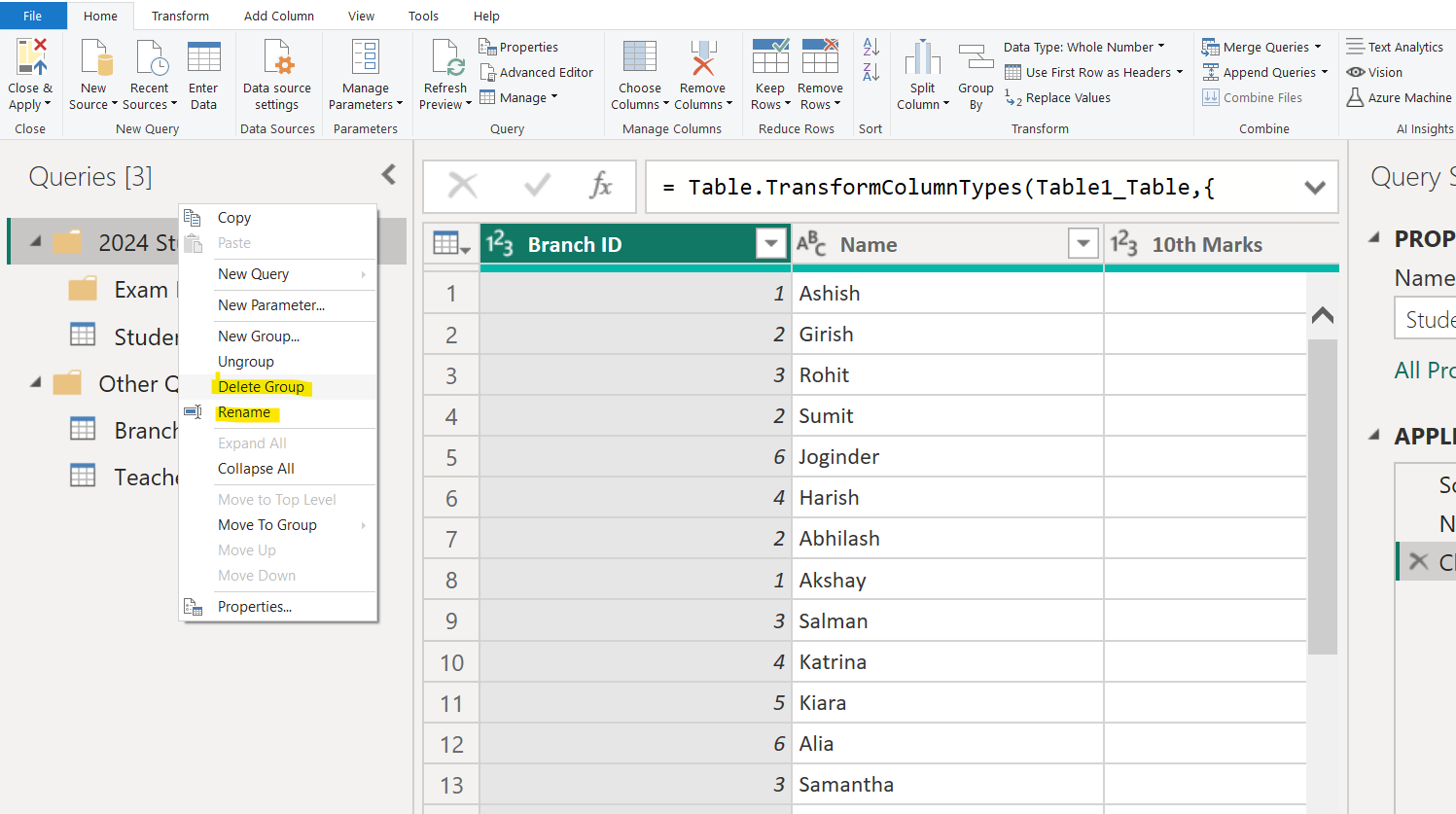Click the All Properties link
Viewport: 1456px width, 814px height.
click(1424, 370)
